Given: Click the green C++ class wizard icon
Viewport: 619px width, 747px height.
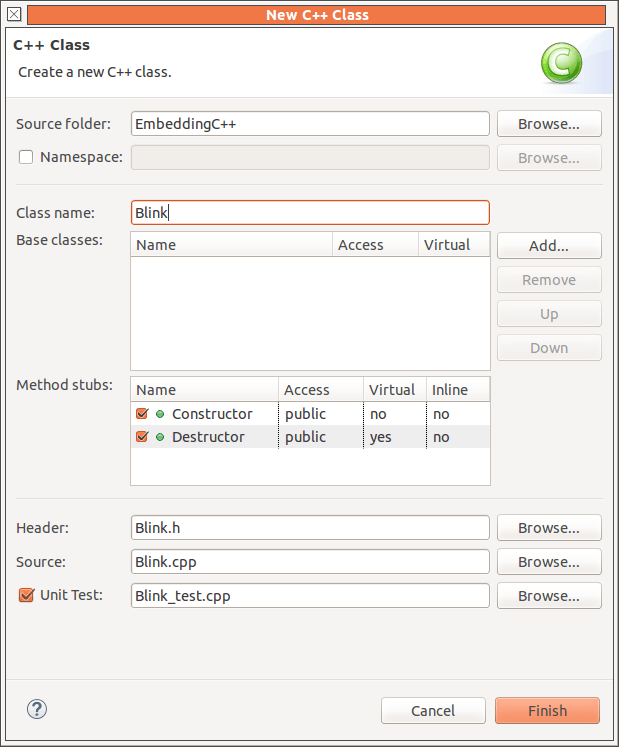Looking at the screenshot, I should (x=561, y=64).
